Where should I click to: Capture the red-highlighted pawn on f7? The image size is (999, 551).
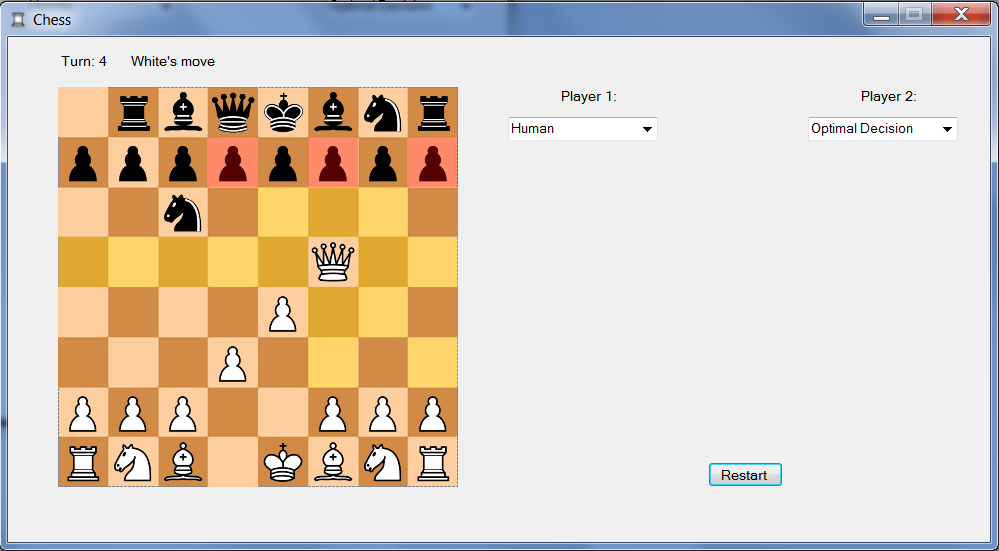[x=333, y=162]
